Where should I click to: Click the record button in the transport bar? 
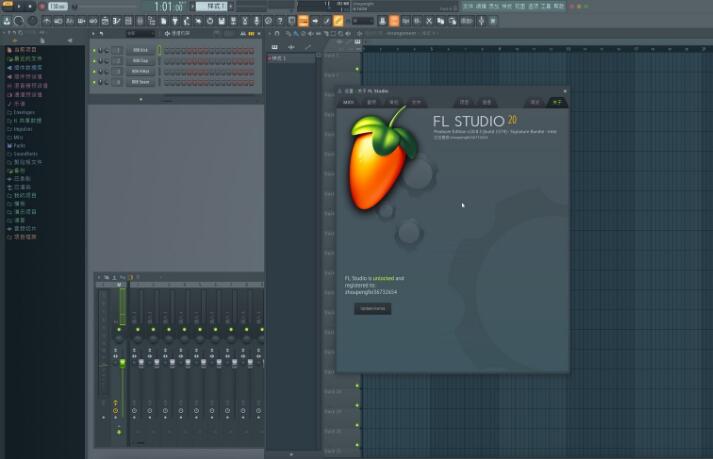click(x=42, y=6)
